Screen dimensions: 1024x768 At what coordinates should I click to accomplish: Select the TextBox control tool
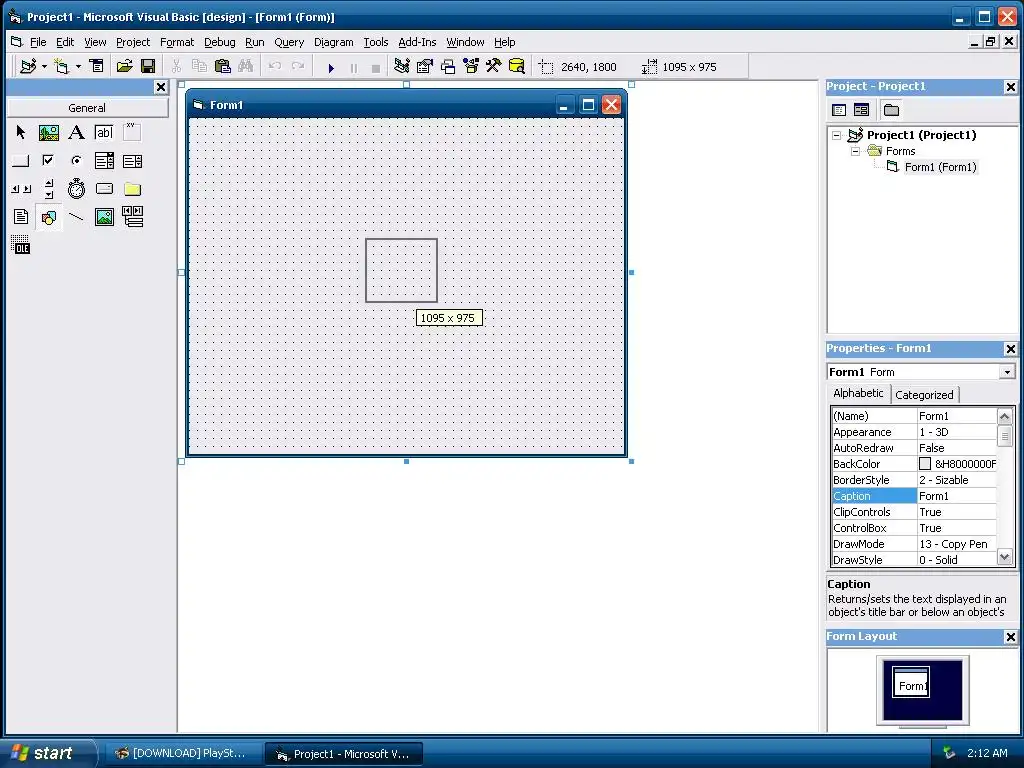[x=104, y=133]
